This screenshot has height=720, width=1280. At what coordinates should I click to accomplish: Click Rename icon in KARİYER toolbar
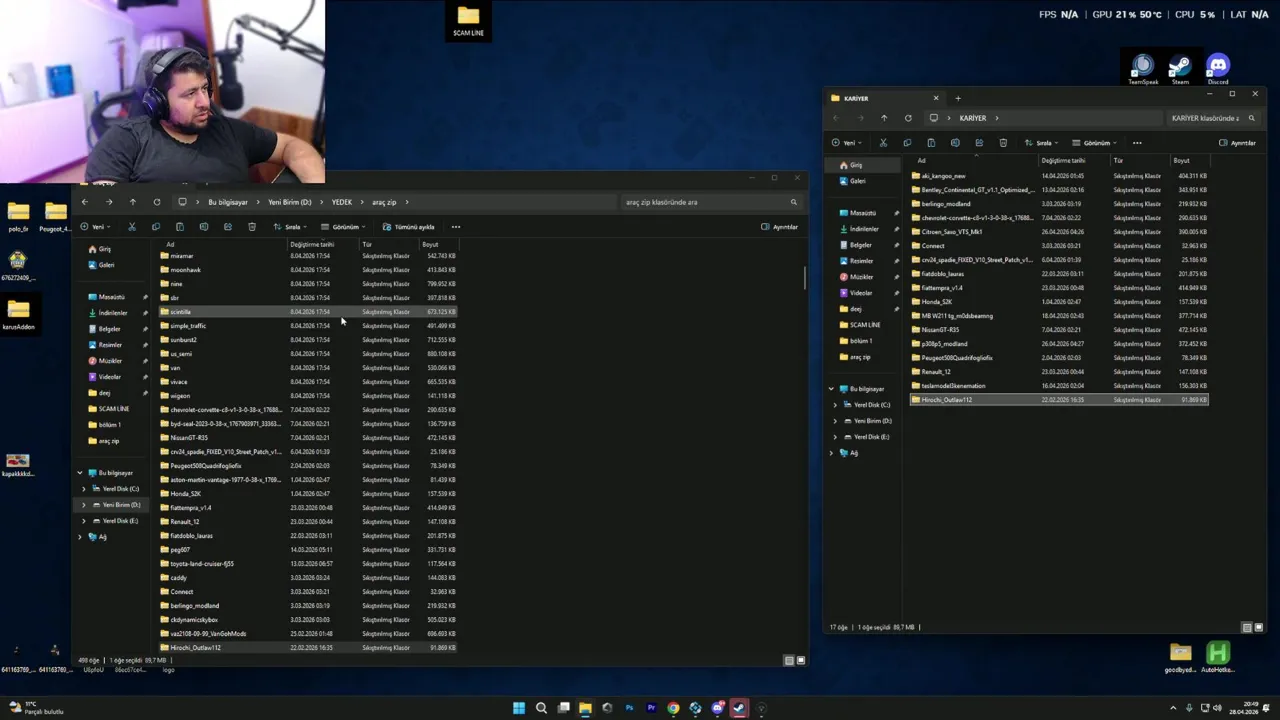click(x=955, y=143)
